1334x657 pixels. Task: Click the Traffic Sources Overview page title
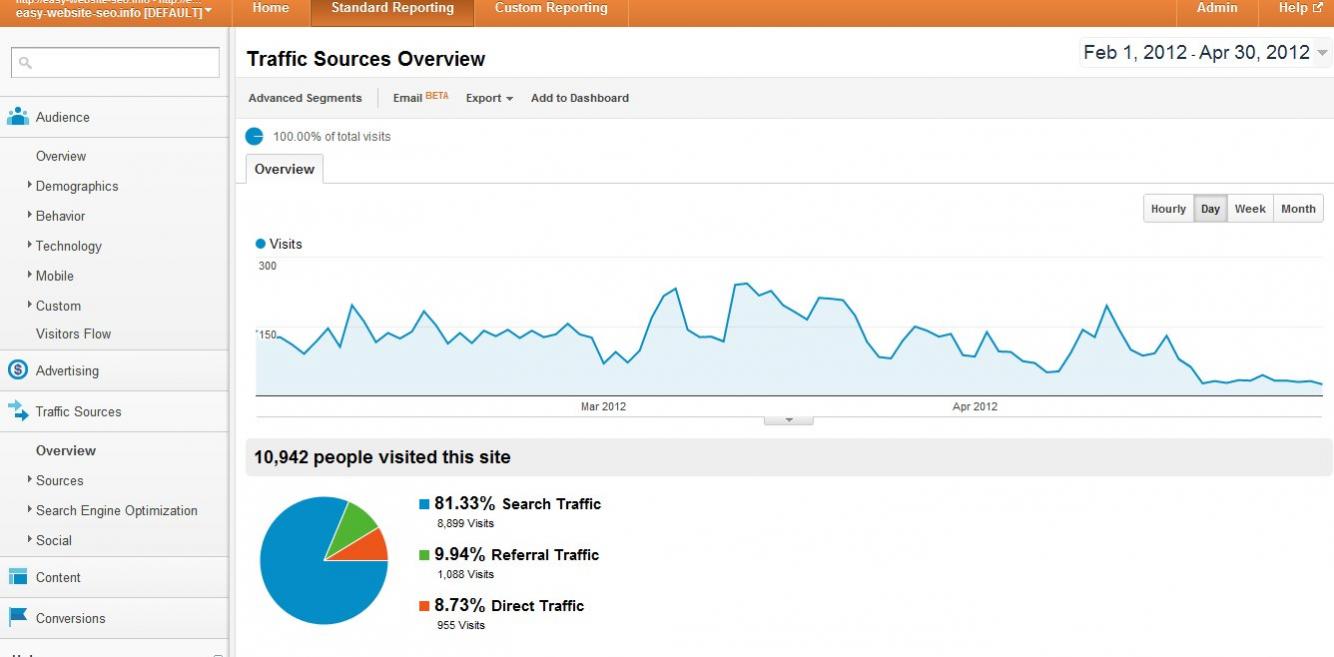tap(366, 59)
